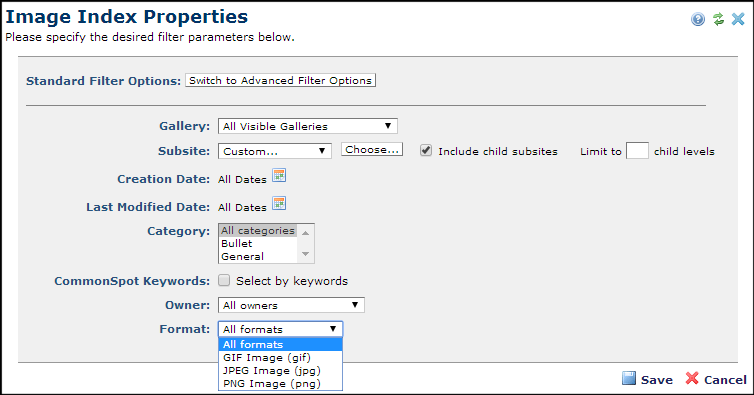Expand the Gallery dropdown
This screenshot has height=395, width=754.
(x=308, y=126)
